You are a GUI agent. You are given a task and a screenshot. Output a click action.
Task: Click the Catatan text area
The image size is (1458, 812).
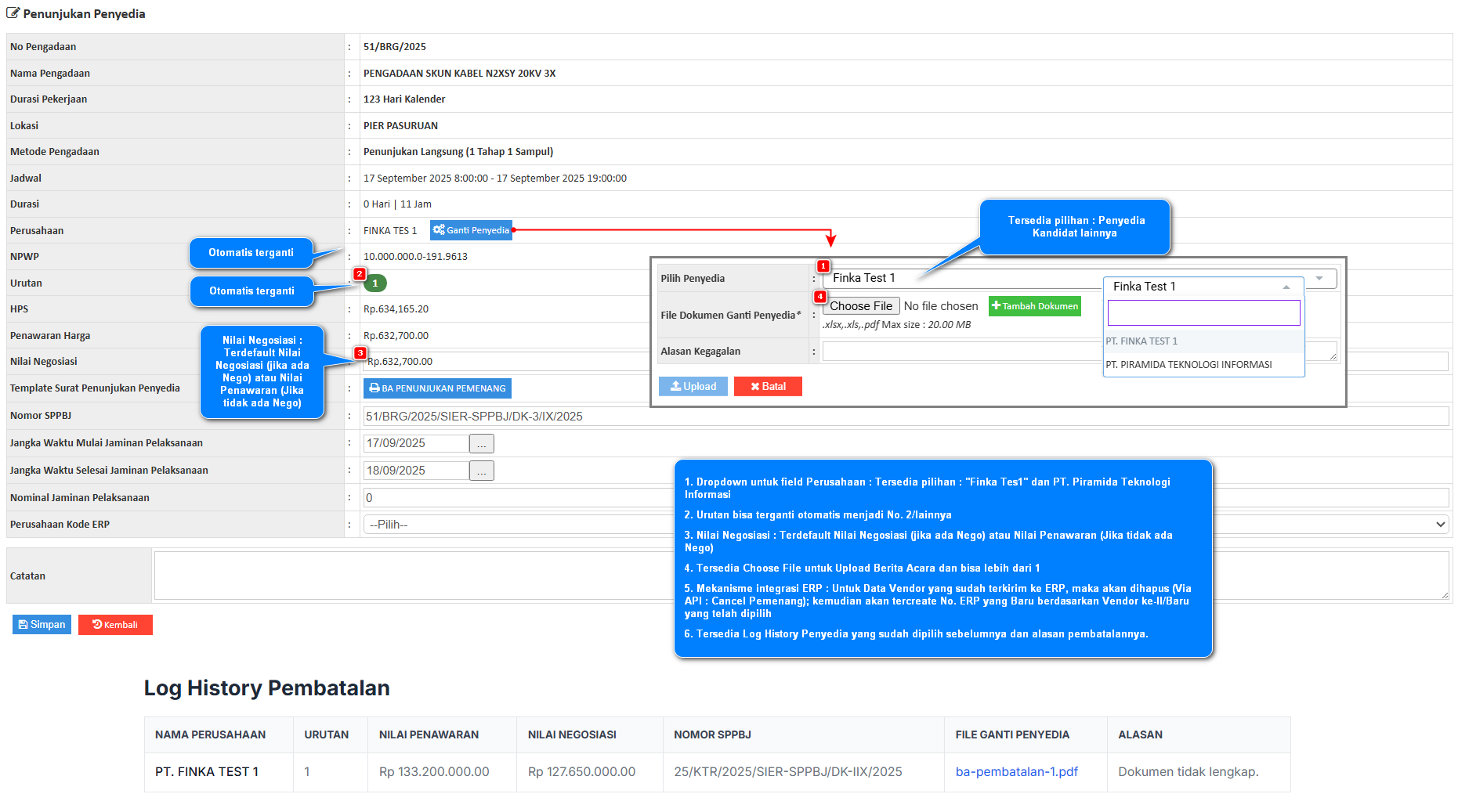[801, 576]
